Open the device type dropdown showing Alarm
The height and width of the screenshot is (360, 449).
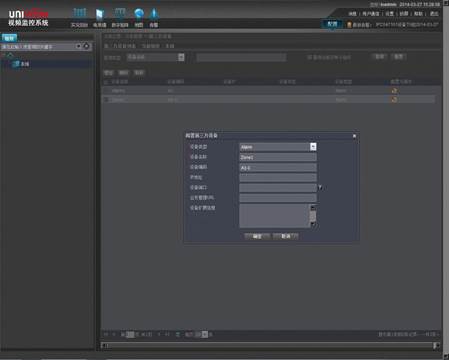click(x=278, y=147)
